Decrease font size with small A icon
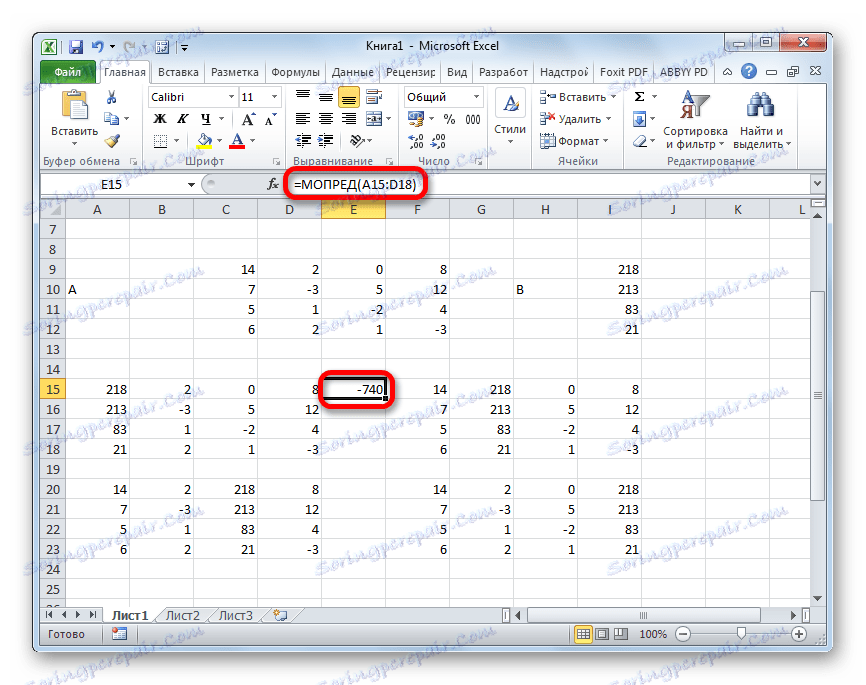 click(270, 119)
